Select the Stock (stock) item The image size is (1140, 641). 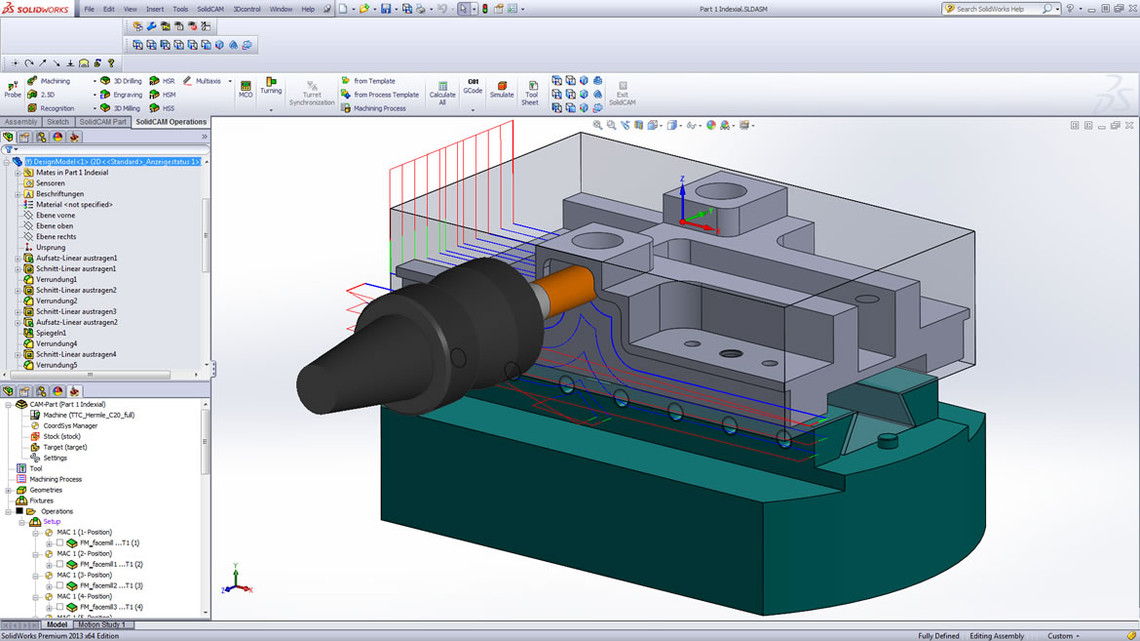pyautogui.click(x=55, y=436)
